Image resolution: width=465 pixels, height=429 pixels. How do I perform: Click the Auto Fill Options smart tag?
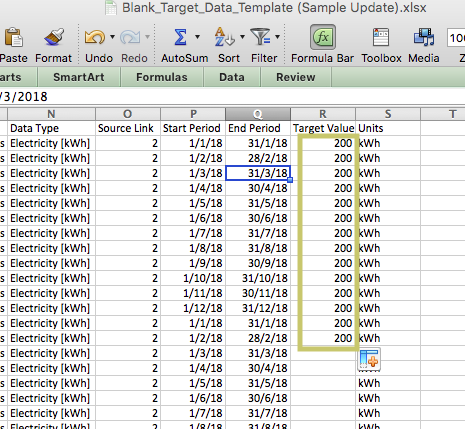369,359
